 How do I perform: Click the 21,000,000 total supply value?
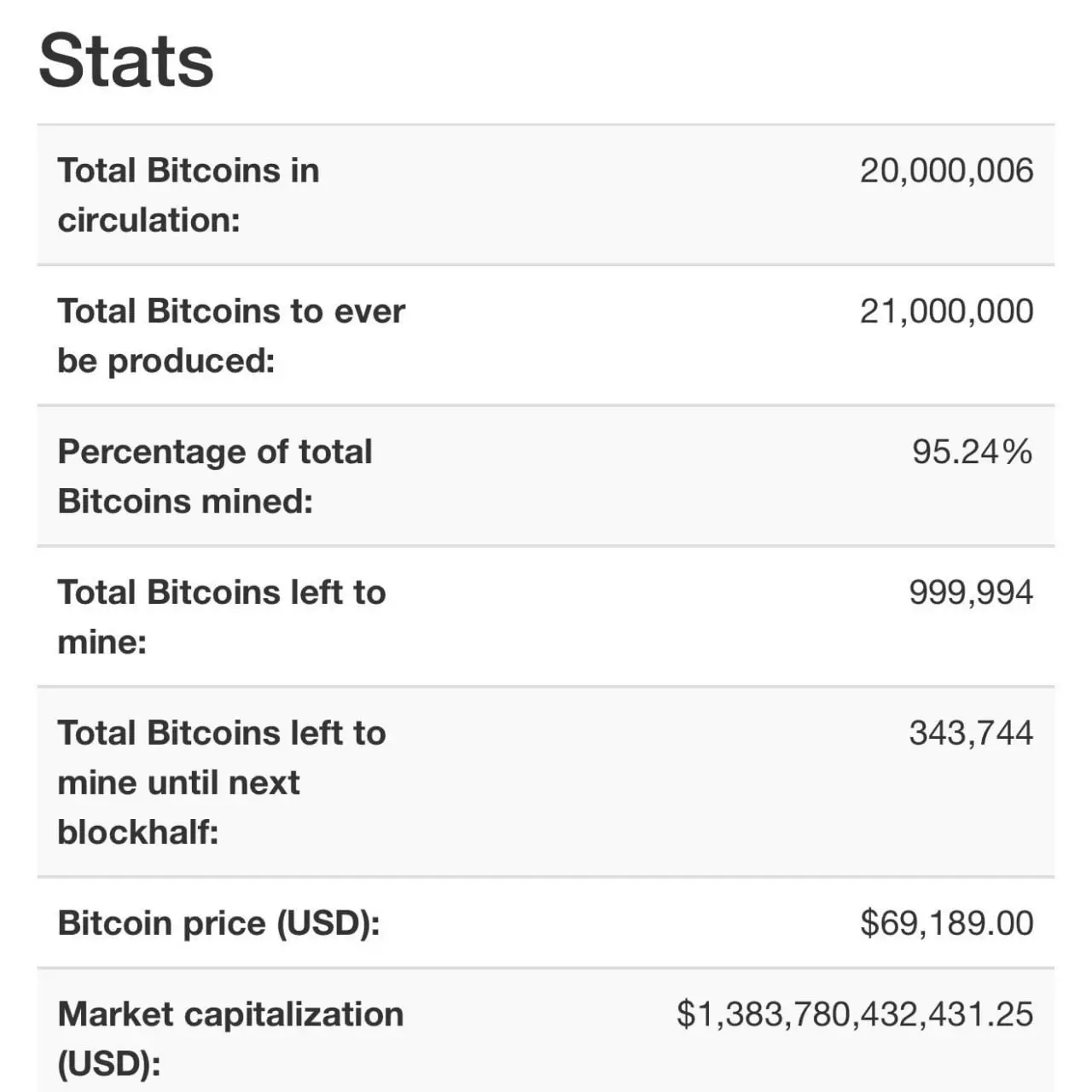pyautogui.click(x=946, y=311)
